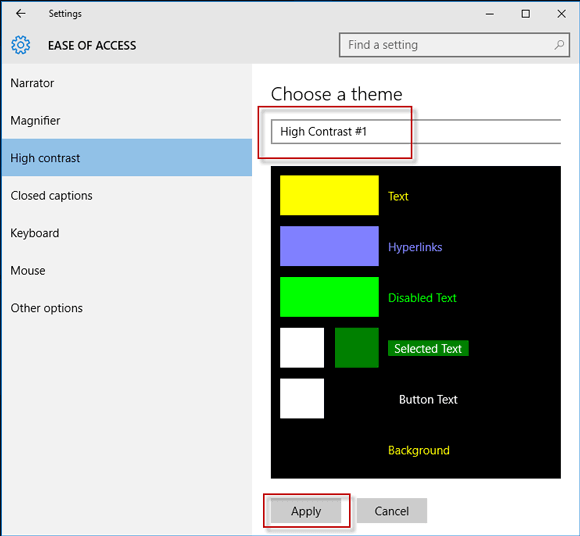This screenshot has height=536, width=580.
Task: Open the Closed captions section
Action: pyautogui.click(x=127, y=195)
